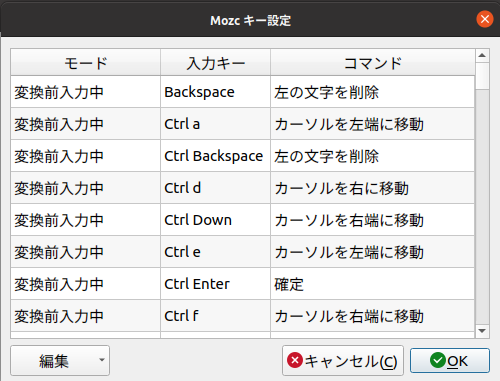Click 左の文字を削除 in the Ctrl Backspace row
The height and width of the screenshot is (381, 500).
(x=372, y=156)
